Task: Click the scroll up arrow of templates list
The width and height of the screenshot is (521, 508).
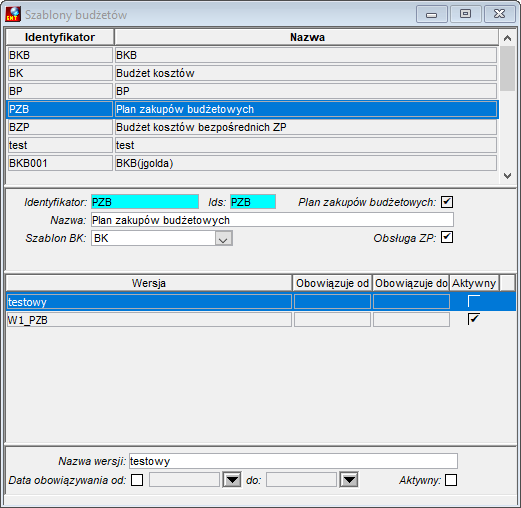Action: 507,38
